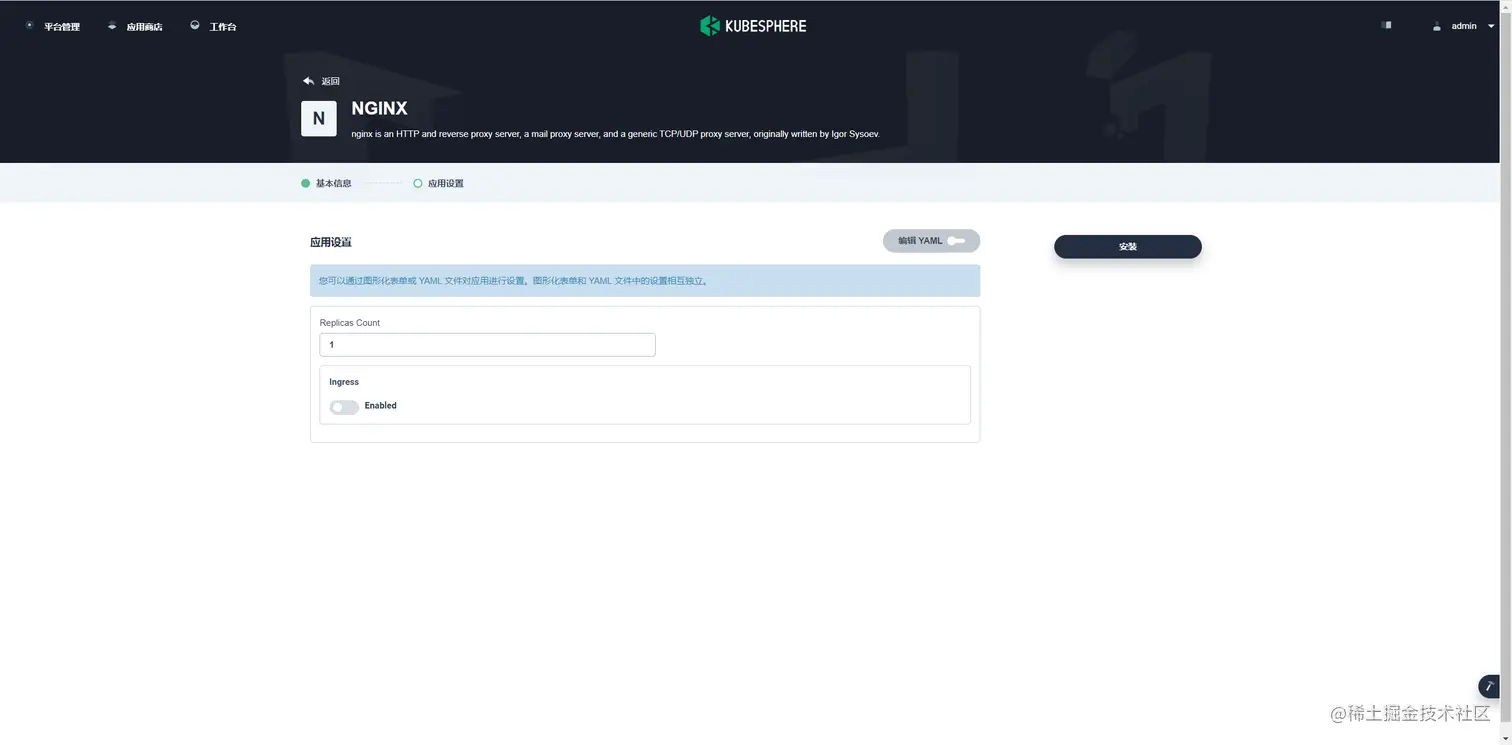
Task: Click the nginx description text
Action: point(615,133)
